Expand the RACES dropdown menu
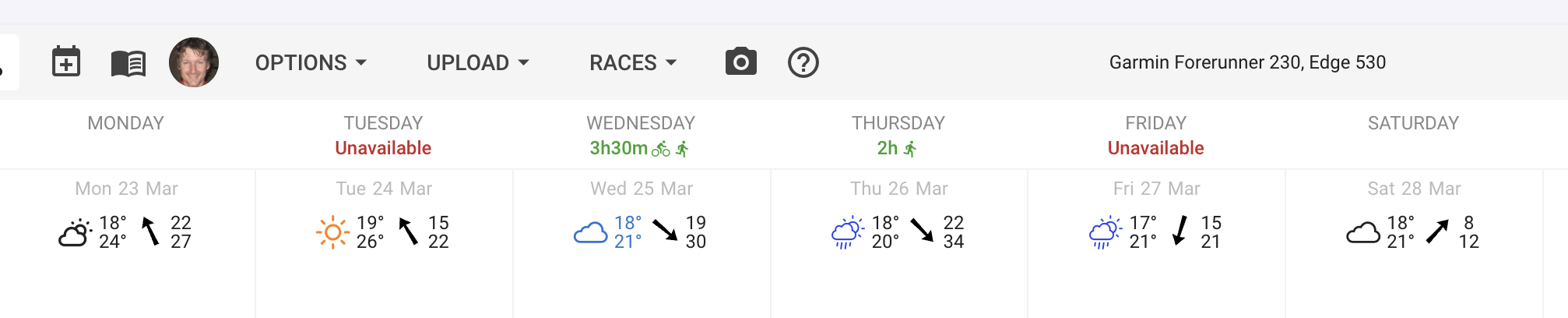1568x318 pixels. point(632,62)
